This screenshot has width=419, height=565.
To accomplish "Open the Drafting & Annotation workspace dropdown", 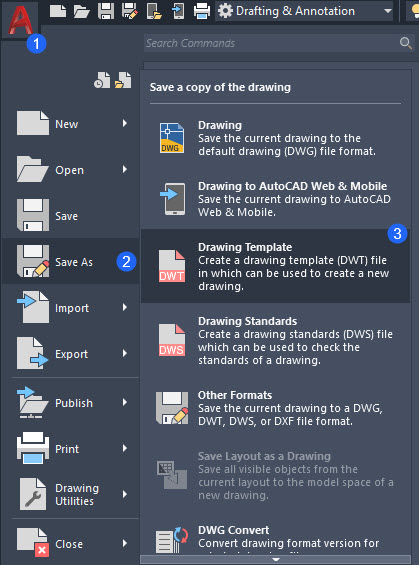I will [x=304, y=11].
